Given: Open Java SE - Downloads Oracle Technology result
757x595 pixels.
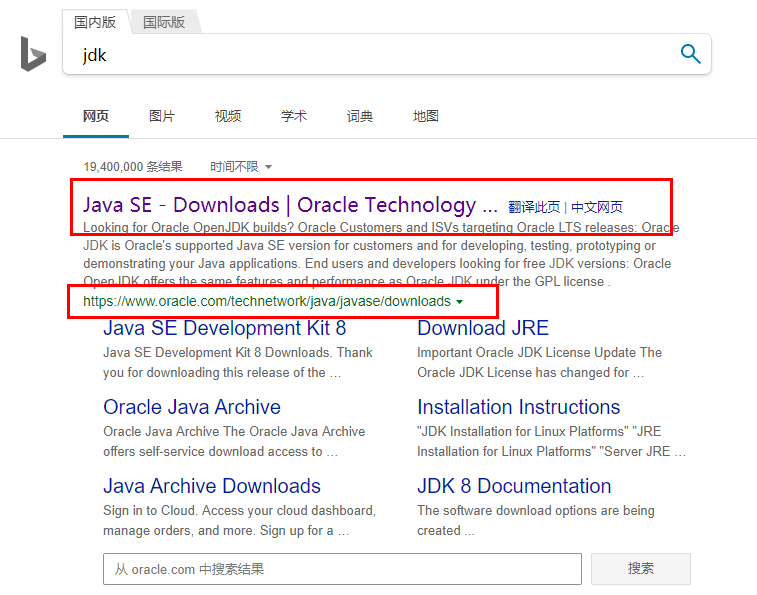Looking at the screenshot, I should (290, 205).
